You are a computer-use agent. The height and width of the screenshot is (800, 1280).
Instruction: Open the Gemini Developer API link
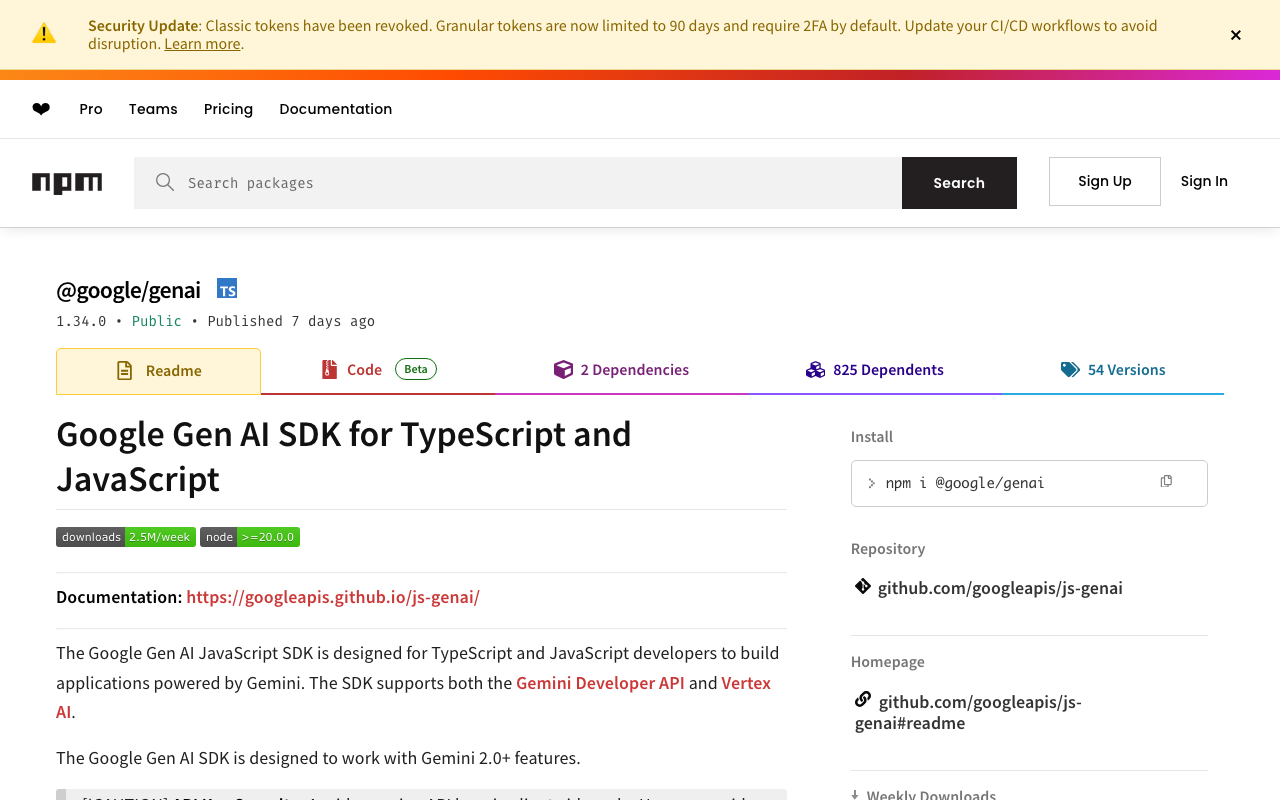coord(600,683)
